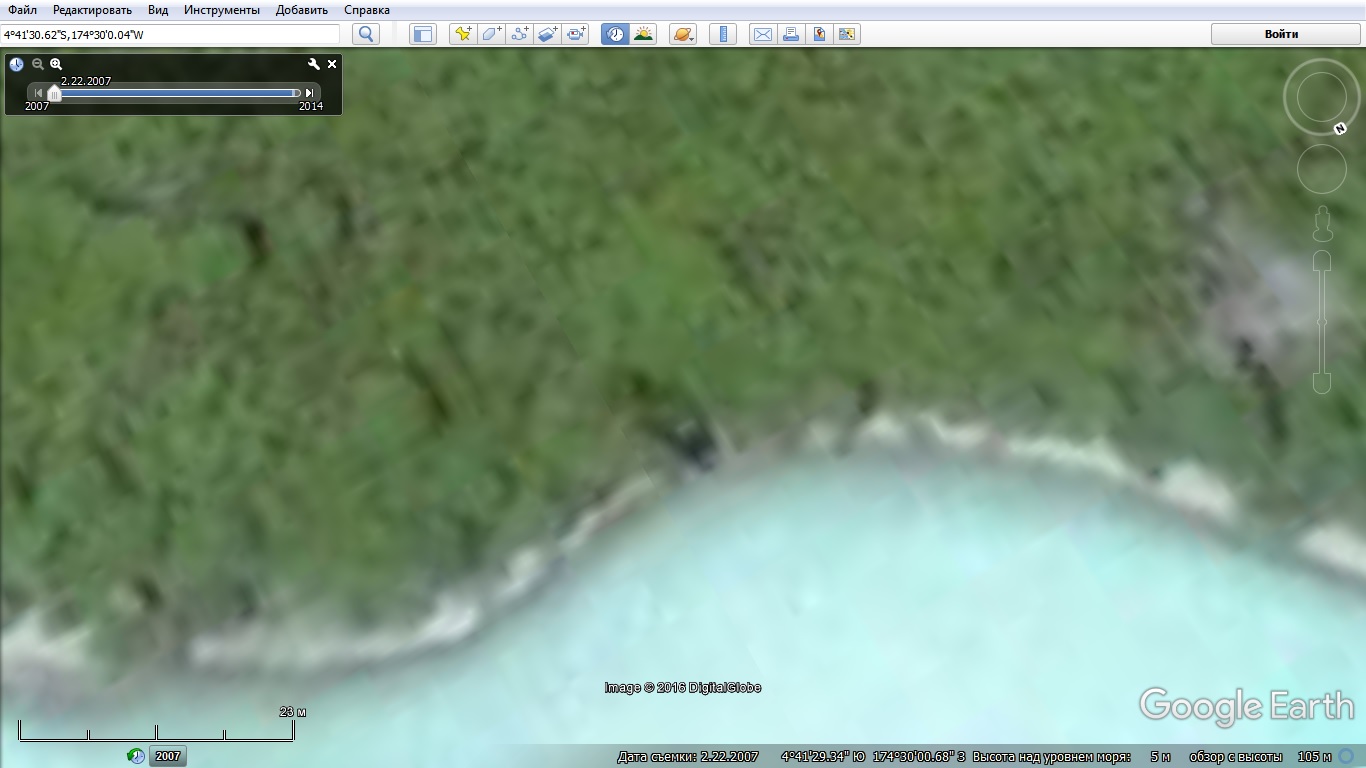Open the planet switcher dropdown
The image size is (1366, 768).
[x=683, y=34]
